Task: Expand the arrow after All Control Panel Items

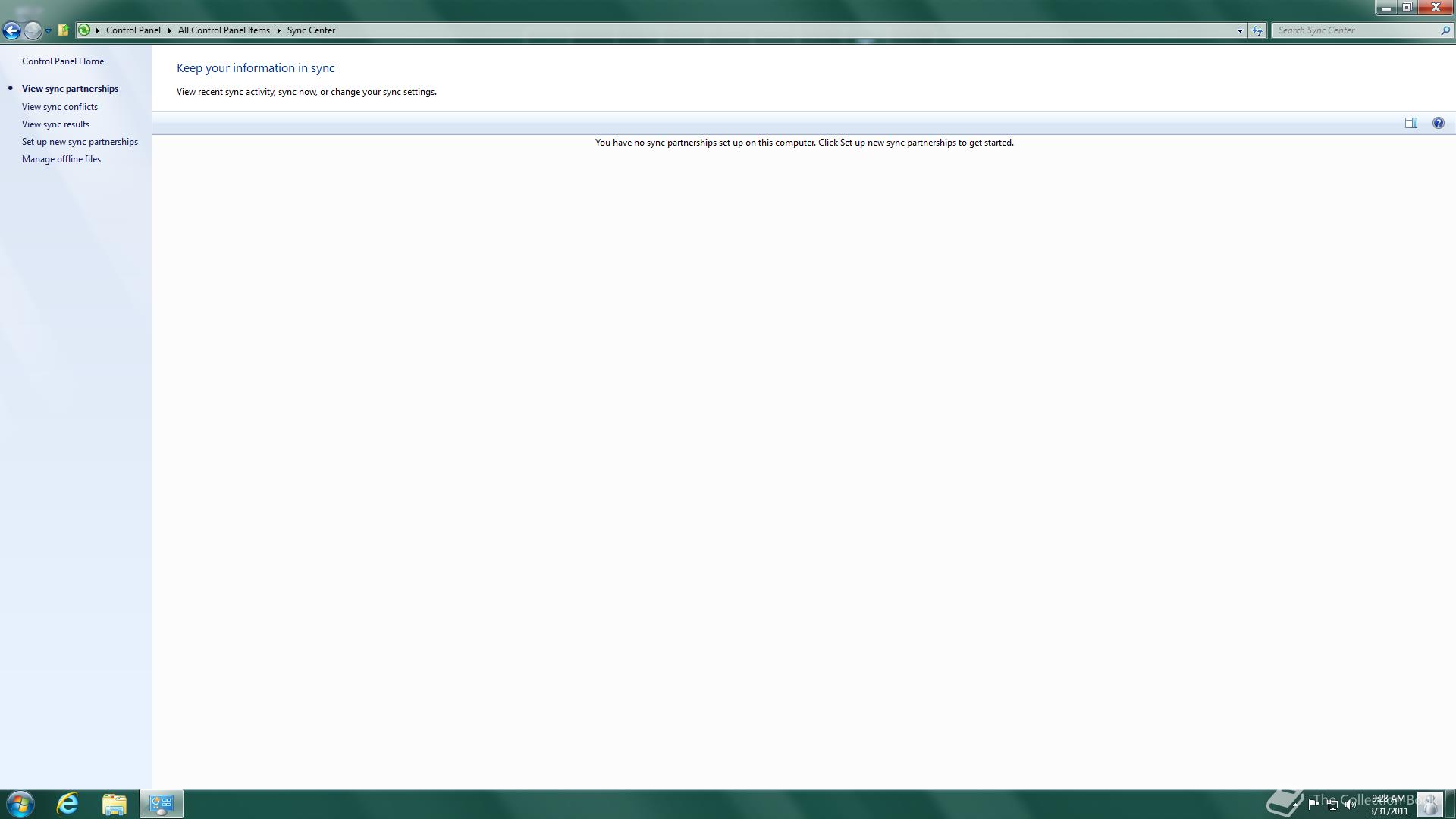Action: coord(278,30)
